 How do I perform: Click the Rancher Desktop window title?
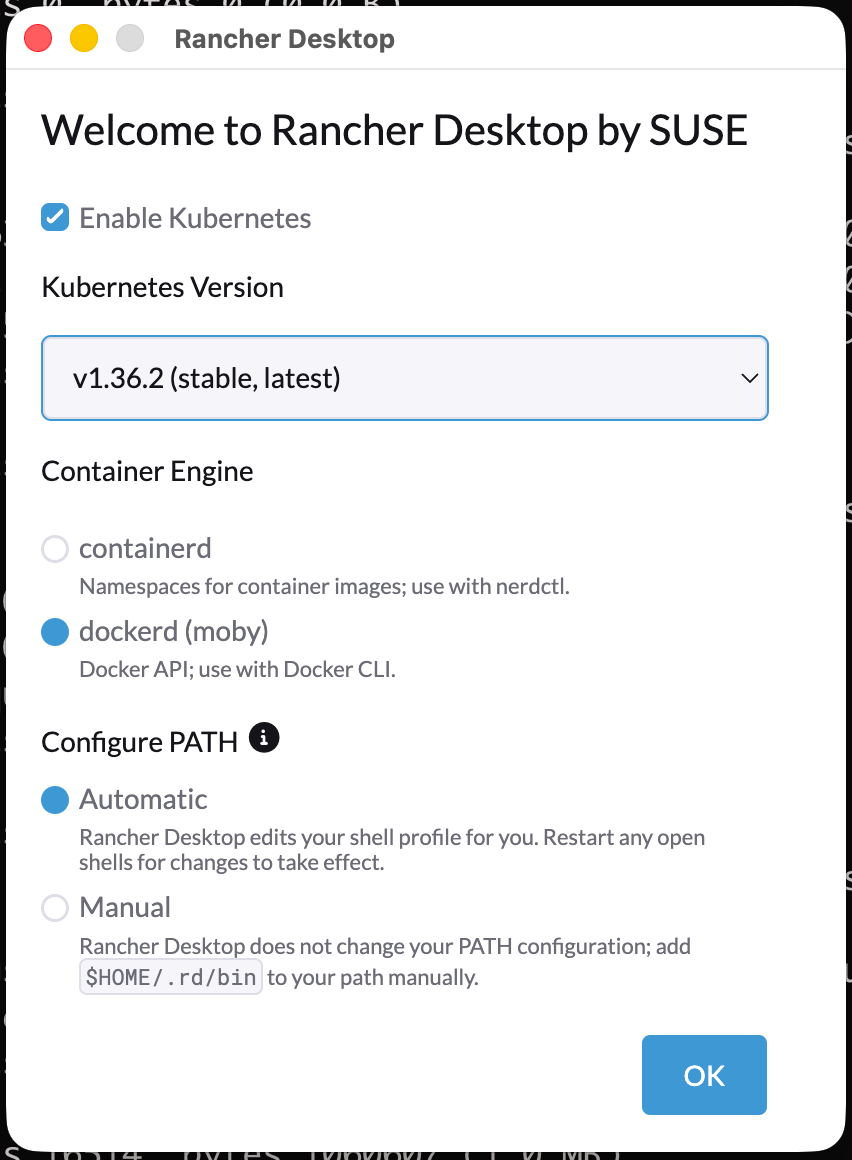[x=285, y=38]
